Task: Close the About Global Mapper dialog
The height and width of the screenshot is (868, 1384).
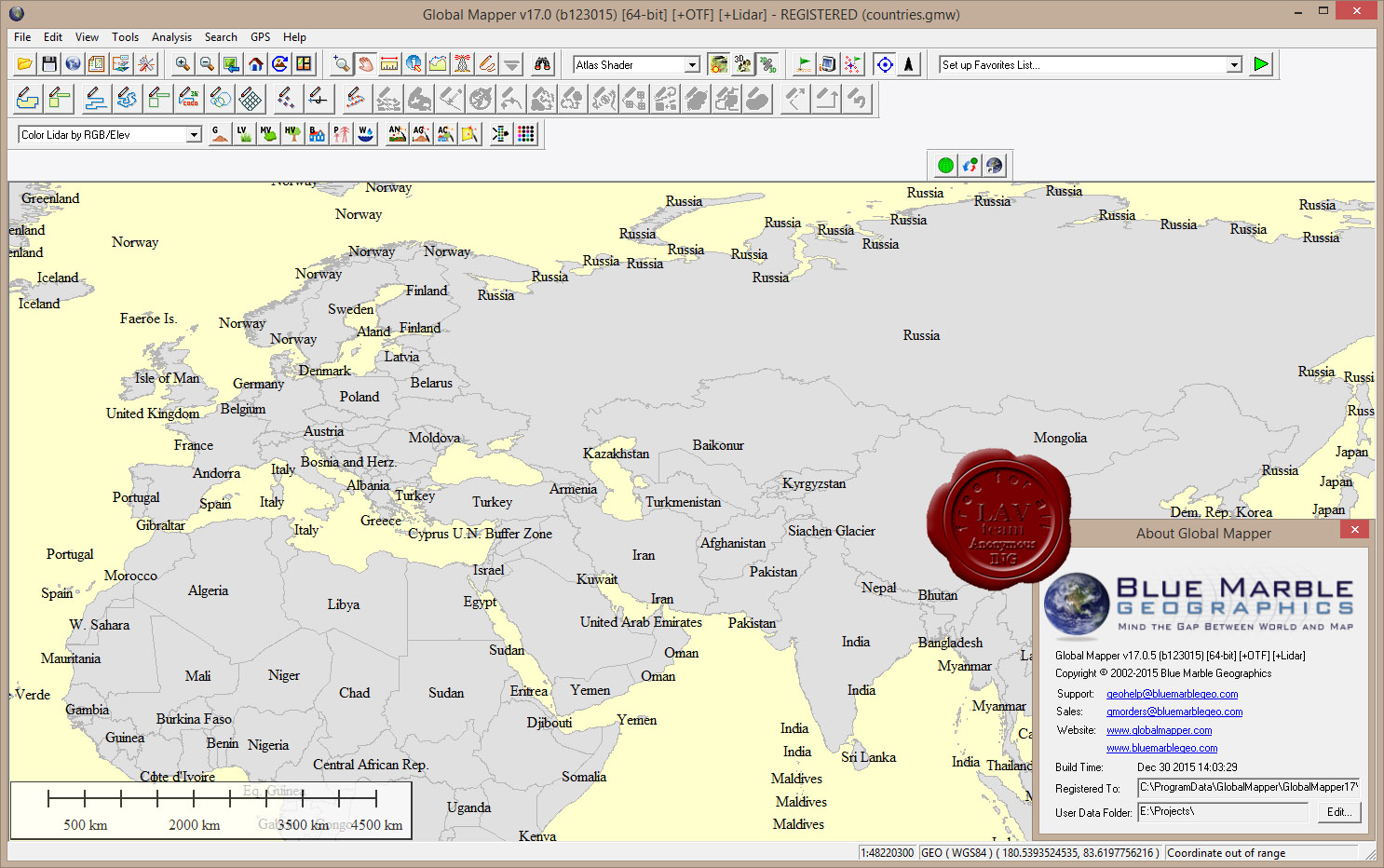Action: pyautogui.click(x=1354, y=529)
